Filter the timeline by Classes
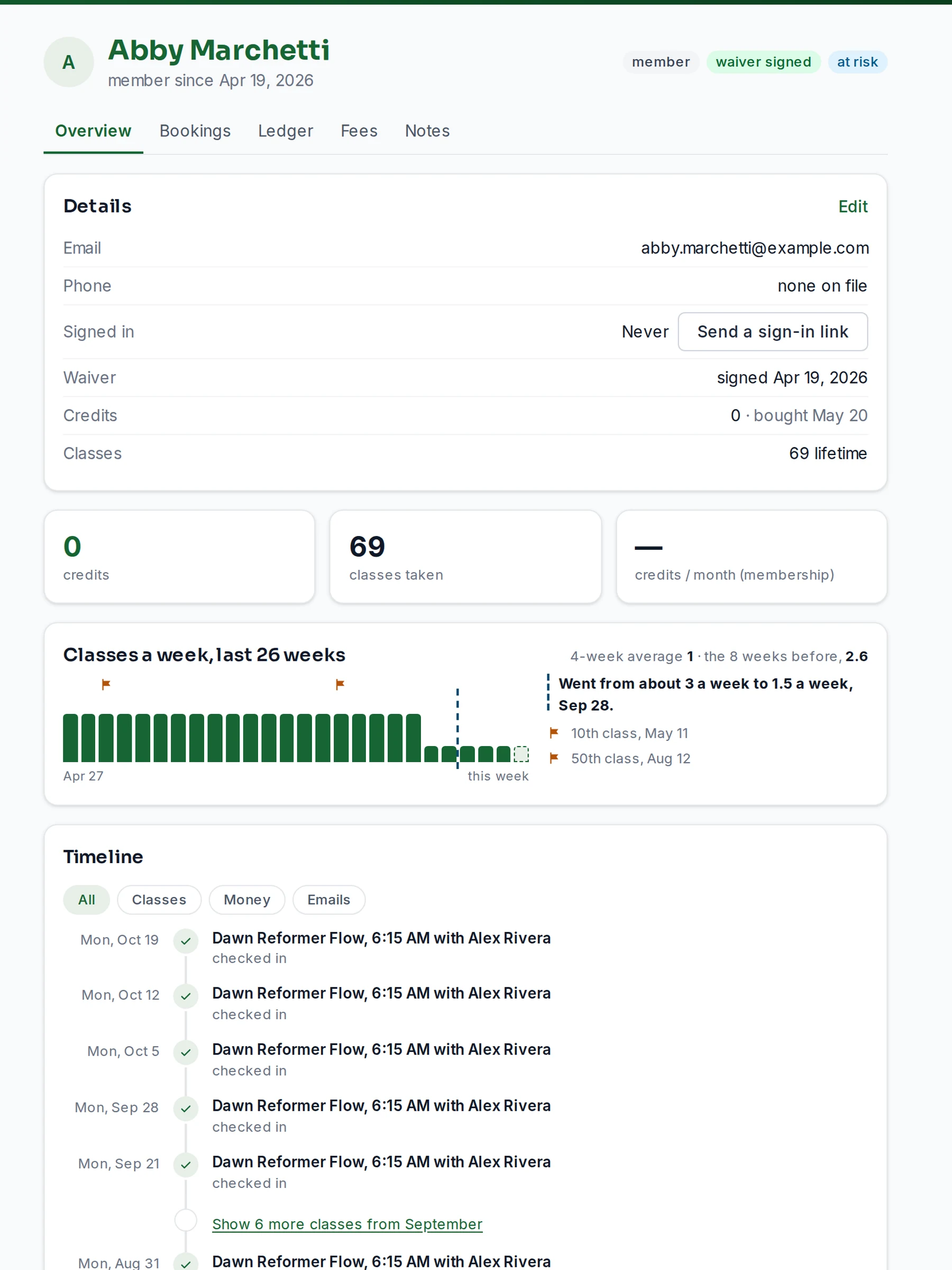Viewport: 952px width, 1270px height. coord(159,900)
